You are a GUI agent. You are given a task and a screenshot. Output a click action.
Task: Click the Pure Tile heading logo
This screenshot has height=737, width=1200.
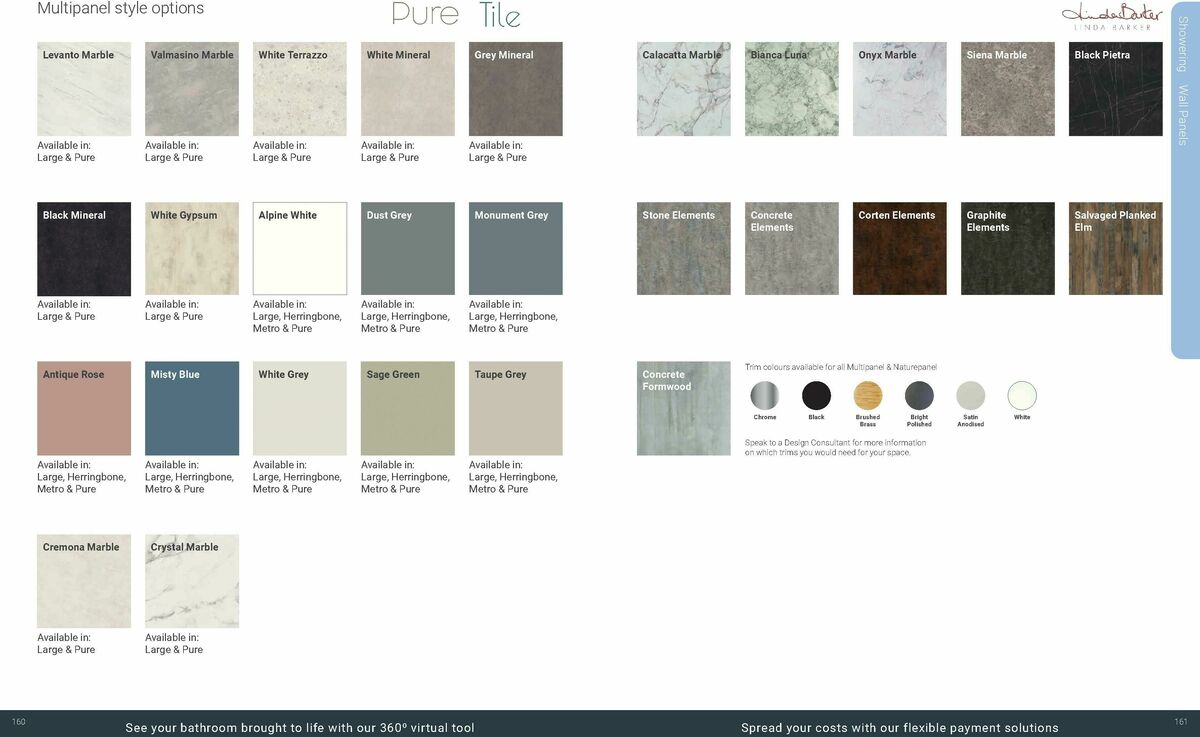pos(456,15)
